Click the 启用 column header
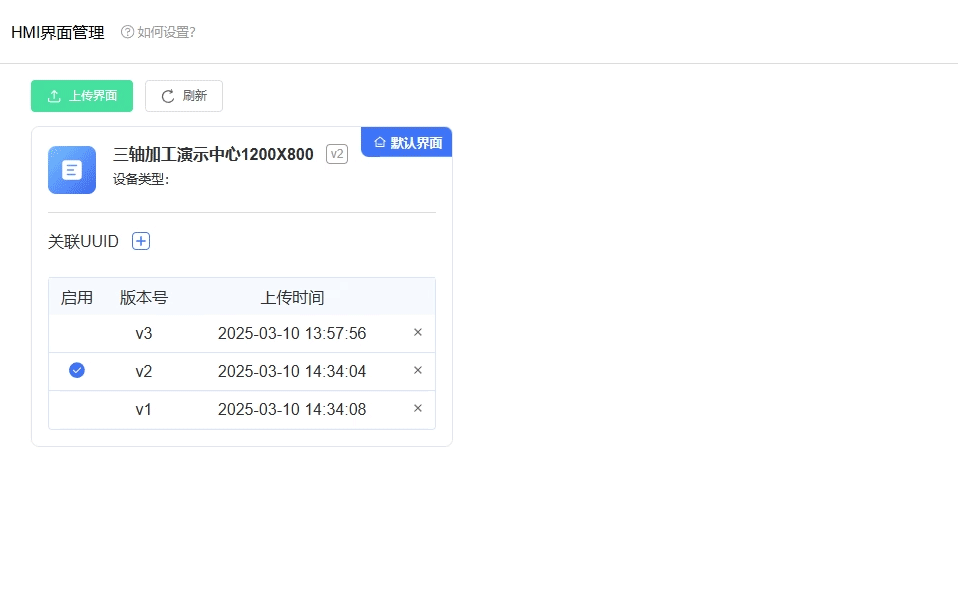Screen dimensions: 958x600 pos(77,297)
